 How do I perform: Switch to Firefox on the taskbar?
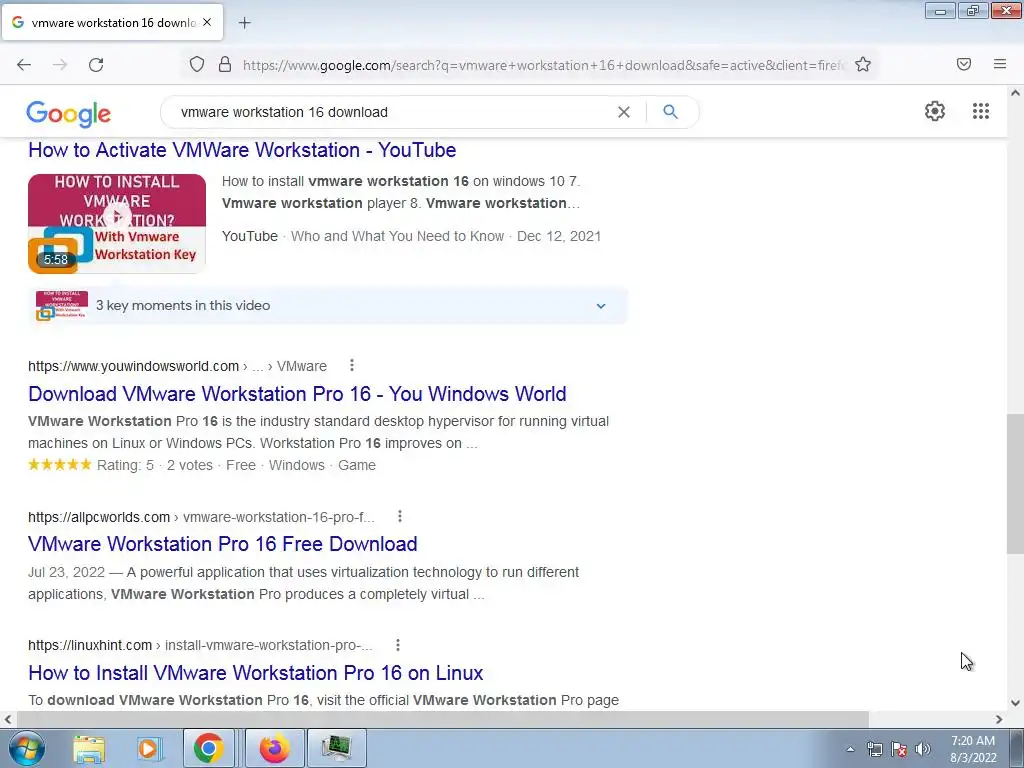point(274,748)
